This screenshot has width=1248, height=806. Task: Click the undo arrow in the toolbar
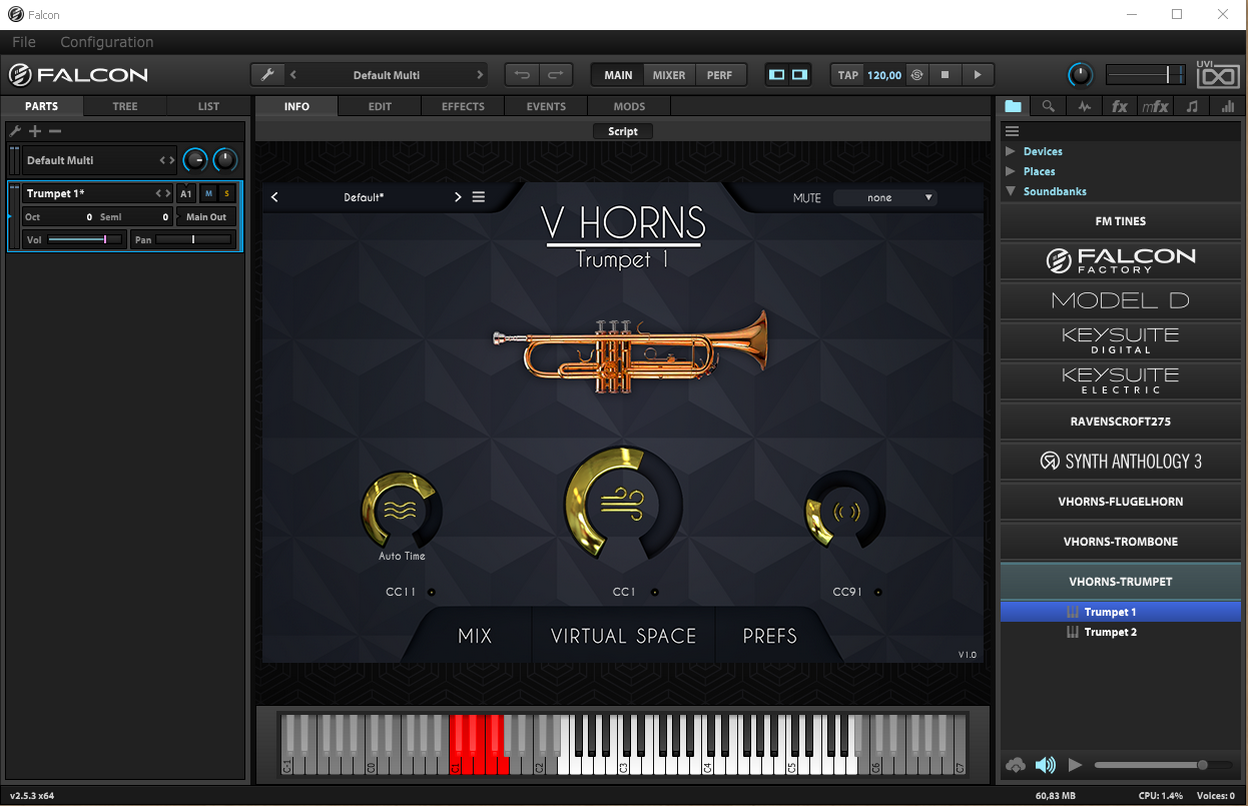[522, 75]
